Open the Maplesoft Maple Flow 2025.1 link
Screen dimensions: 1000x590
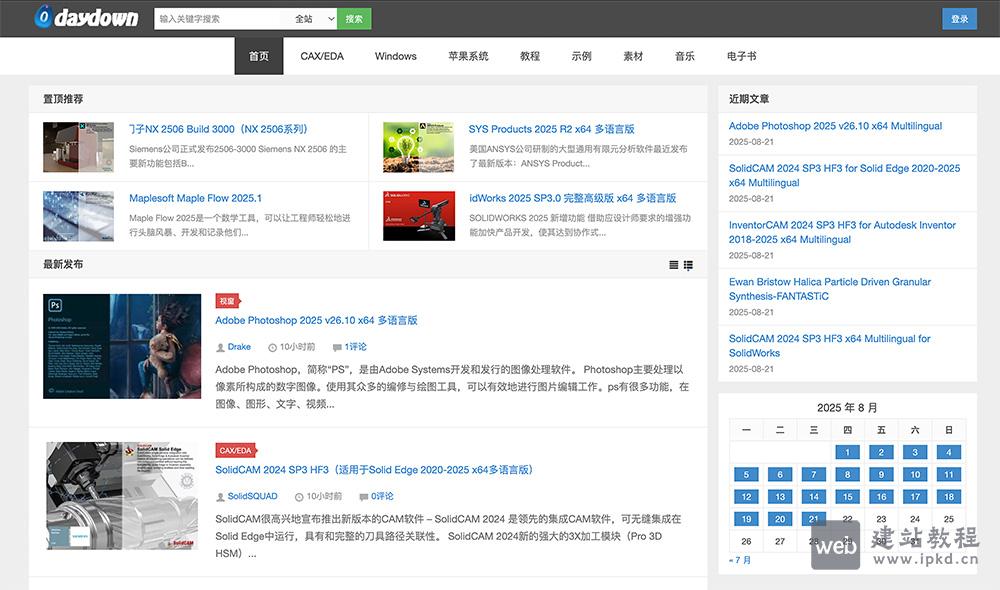click(195, 198)
